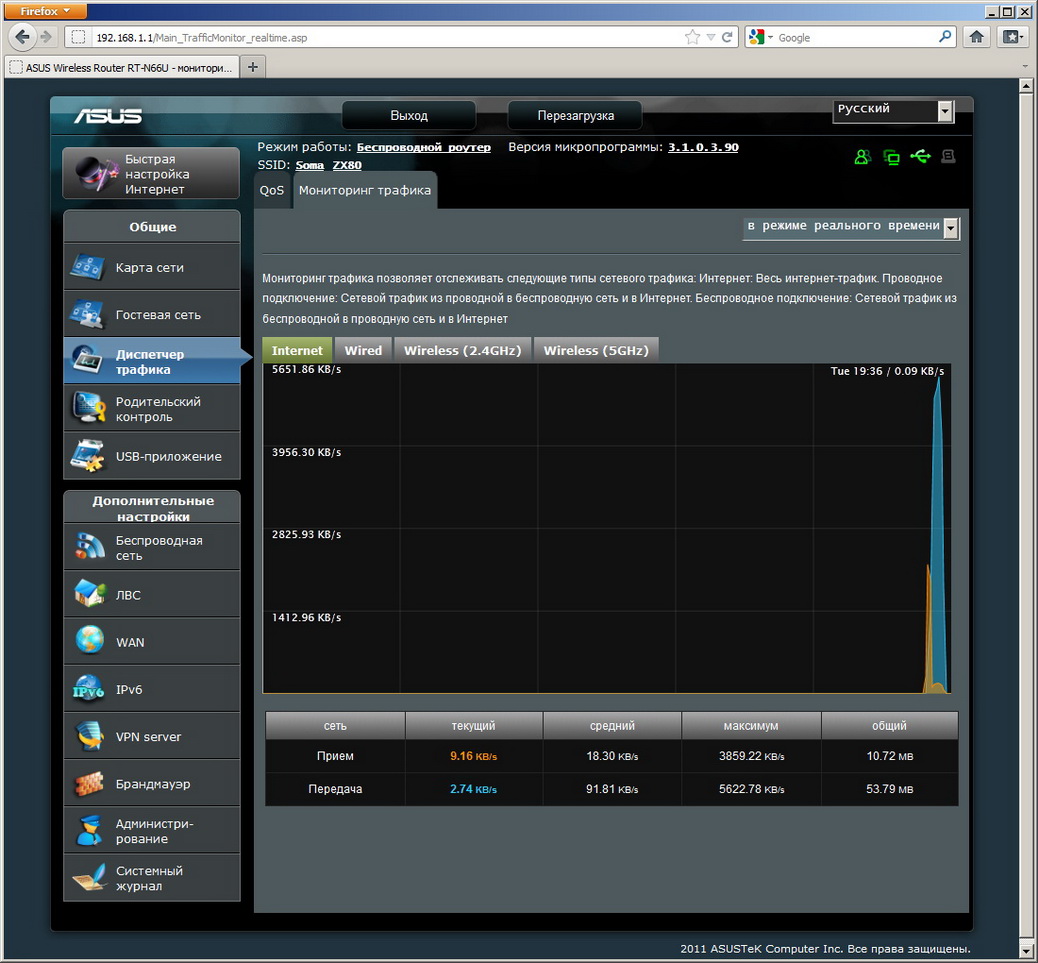The image size is (1038, 963).
Task: Click the Firefox home button
Action: [977, 37]
